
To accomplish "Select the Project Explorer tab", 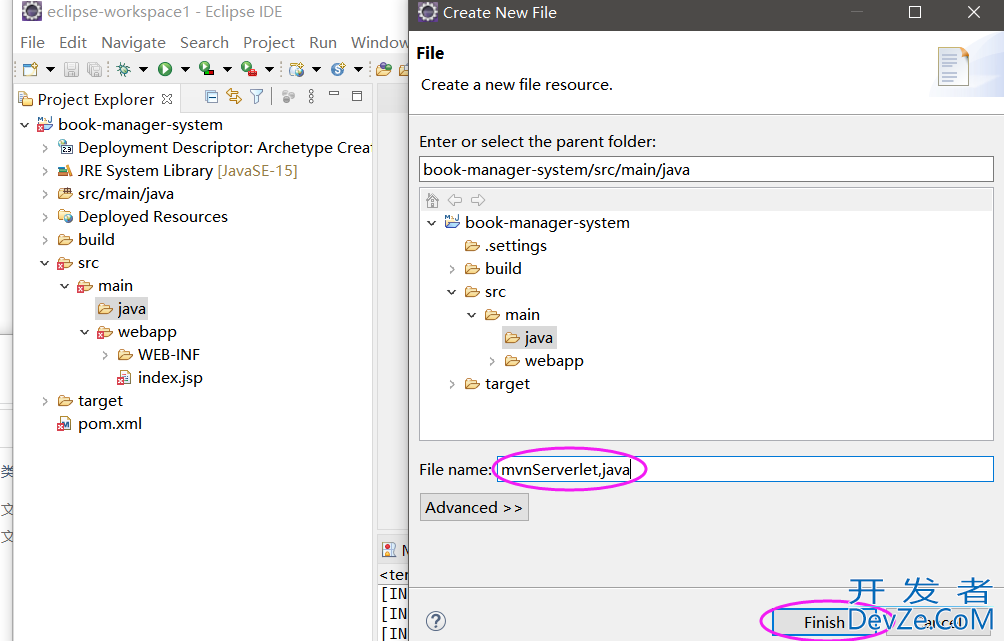I will click(x=96, y=99).
